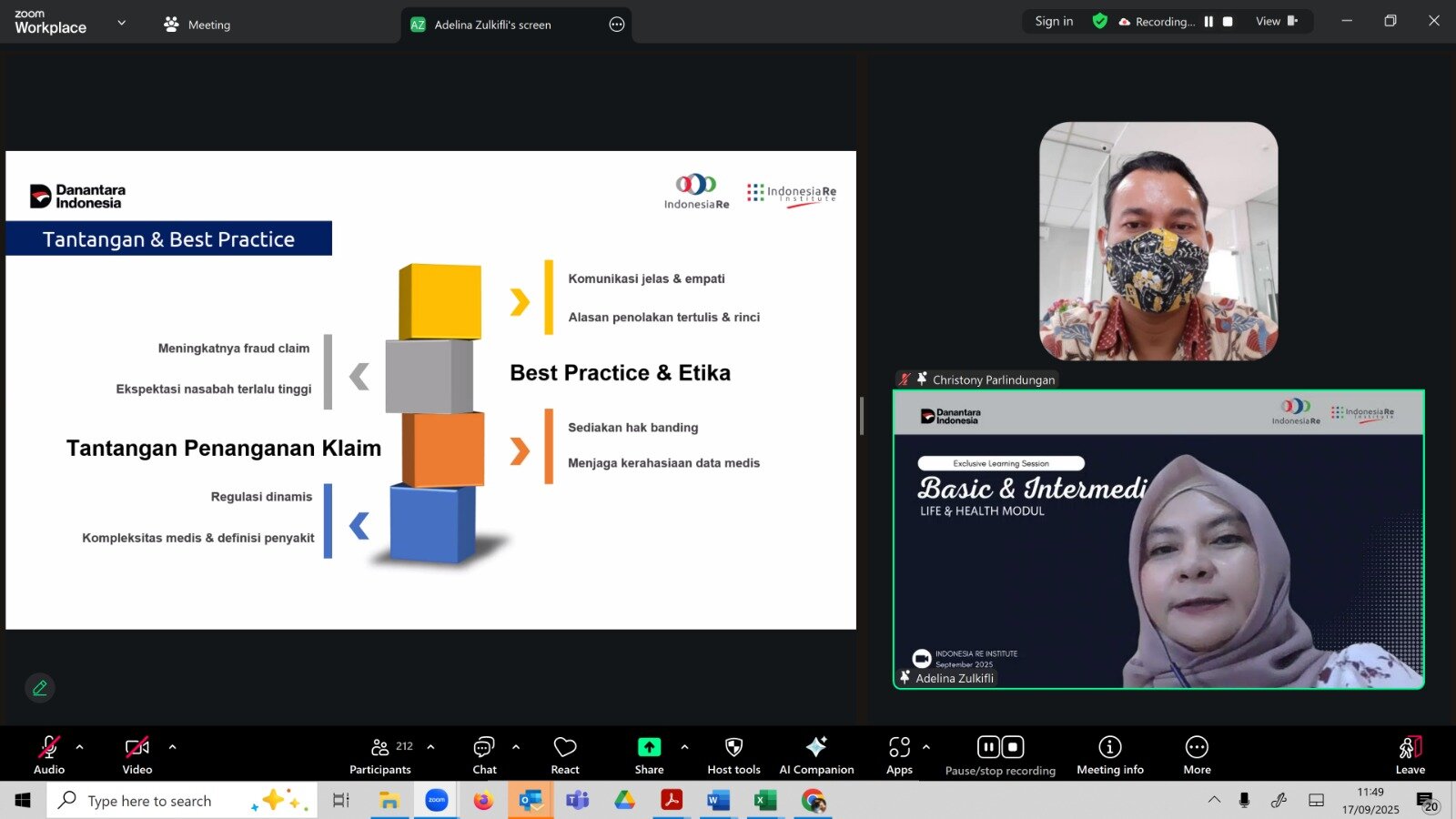Click the green Share screen icon

click(x=649, y=747)
